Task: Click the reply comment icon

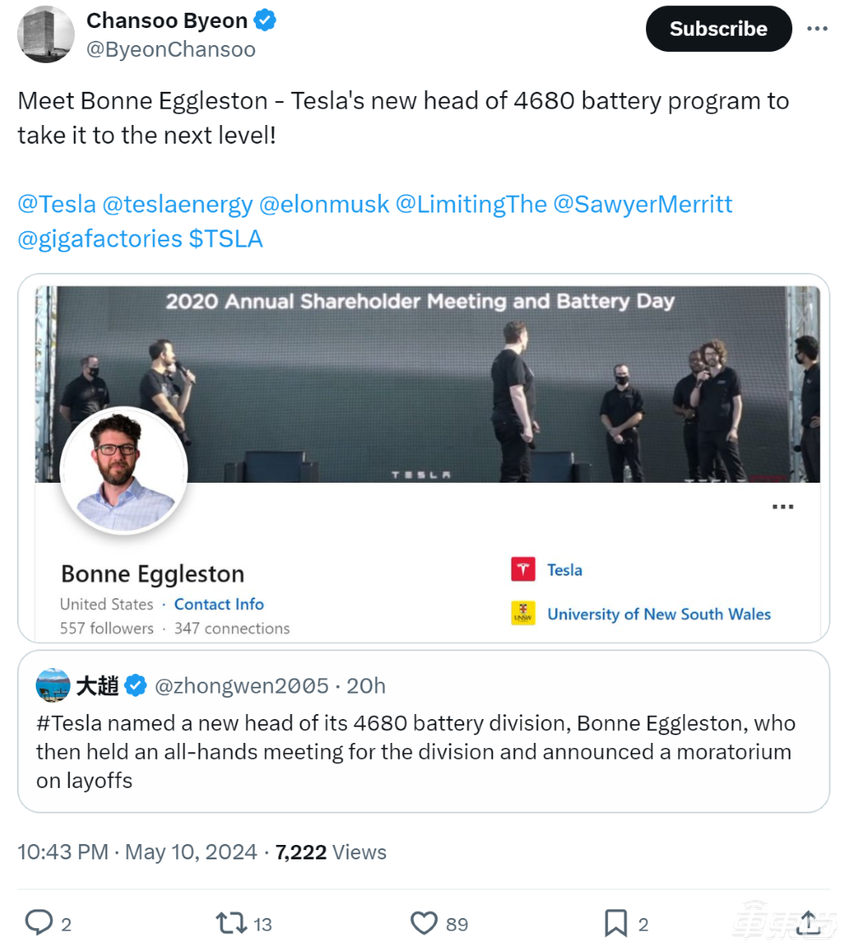Action: point(39,922)
